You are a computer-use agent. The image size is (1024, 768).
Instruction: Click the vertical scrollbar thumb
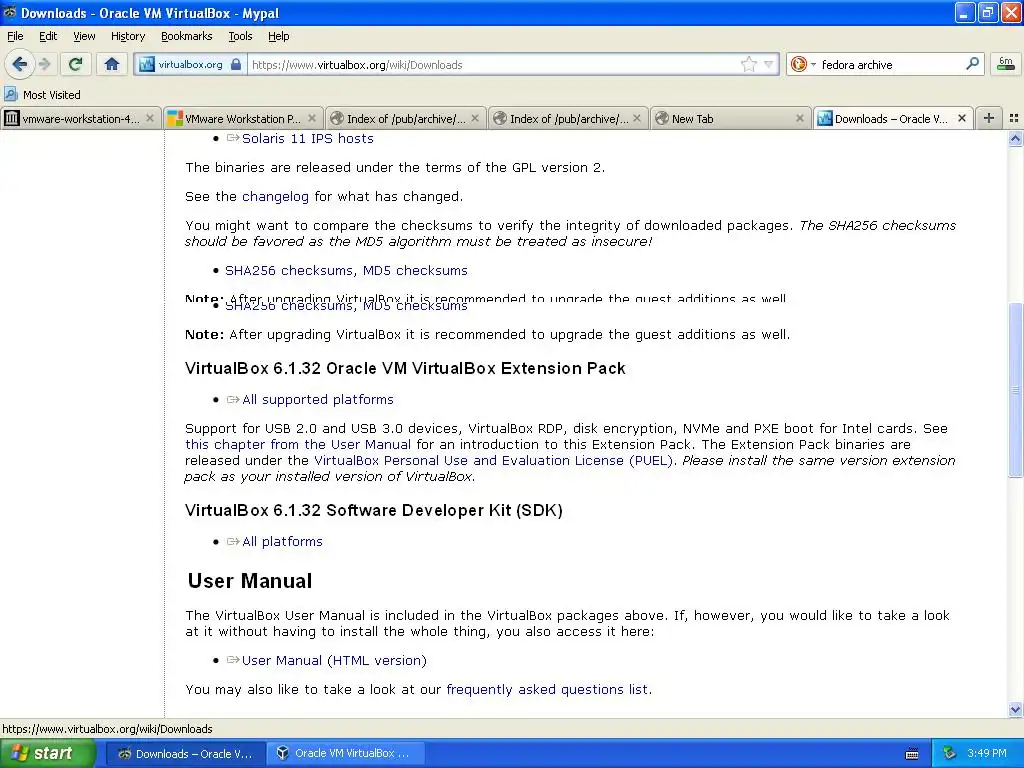pos(1015,390)
